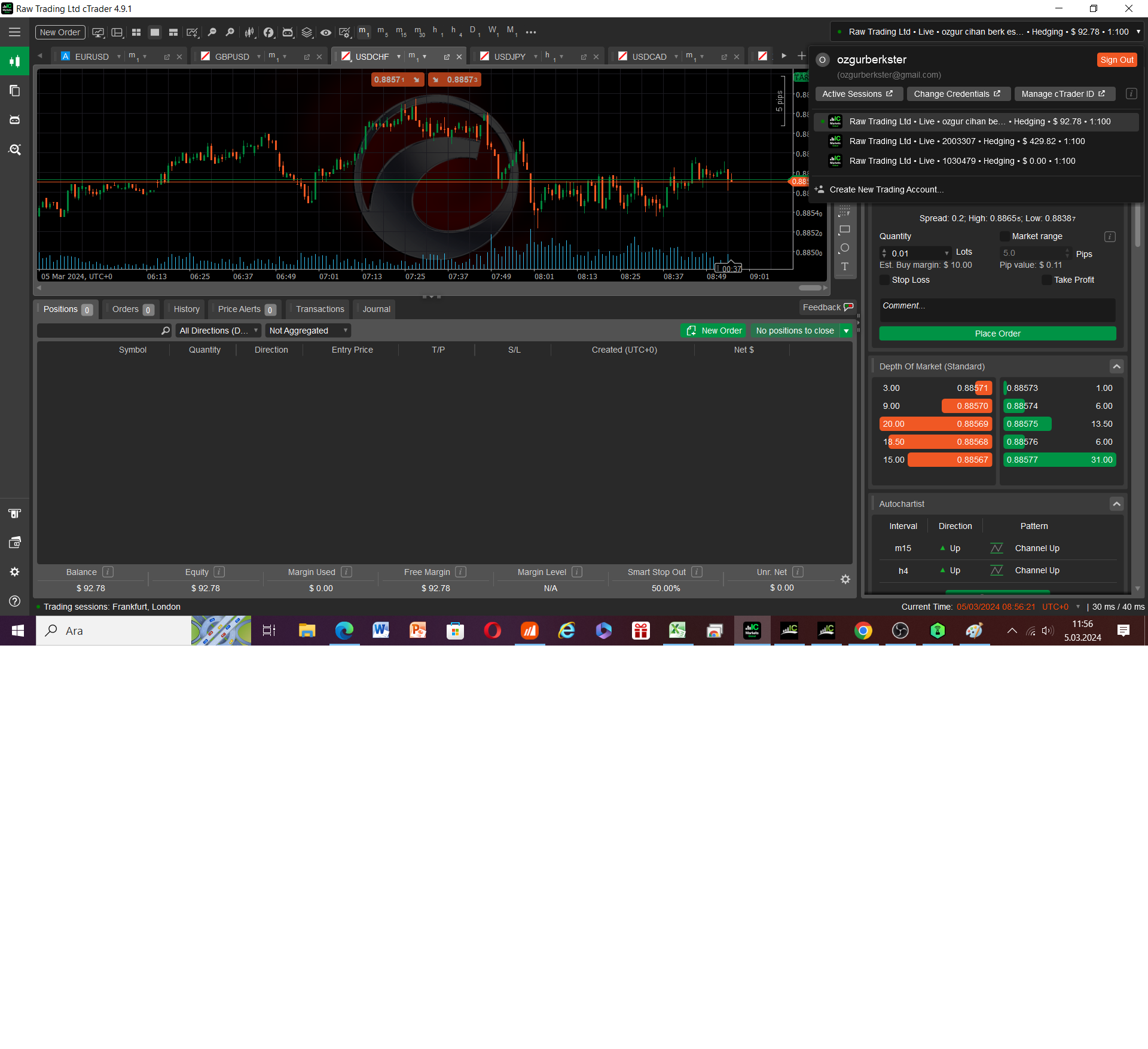This screenshot has width=1148, height=1049.
Task: Select the text drawing tool
Action: click(x=844, y=267)
